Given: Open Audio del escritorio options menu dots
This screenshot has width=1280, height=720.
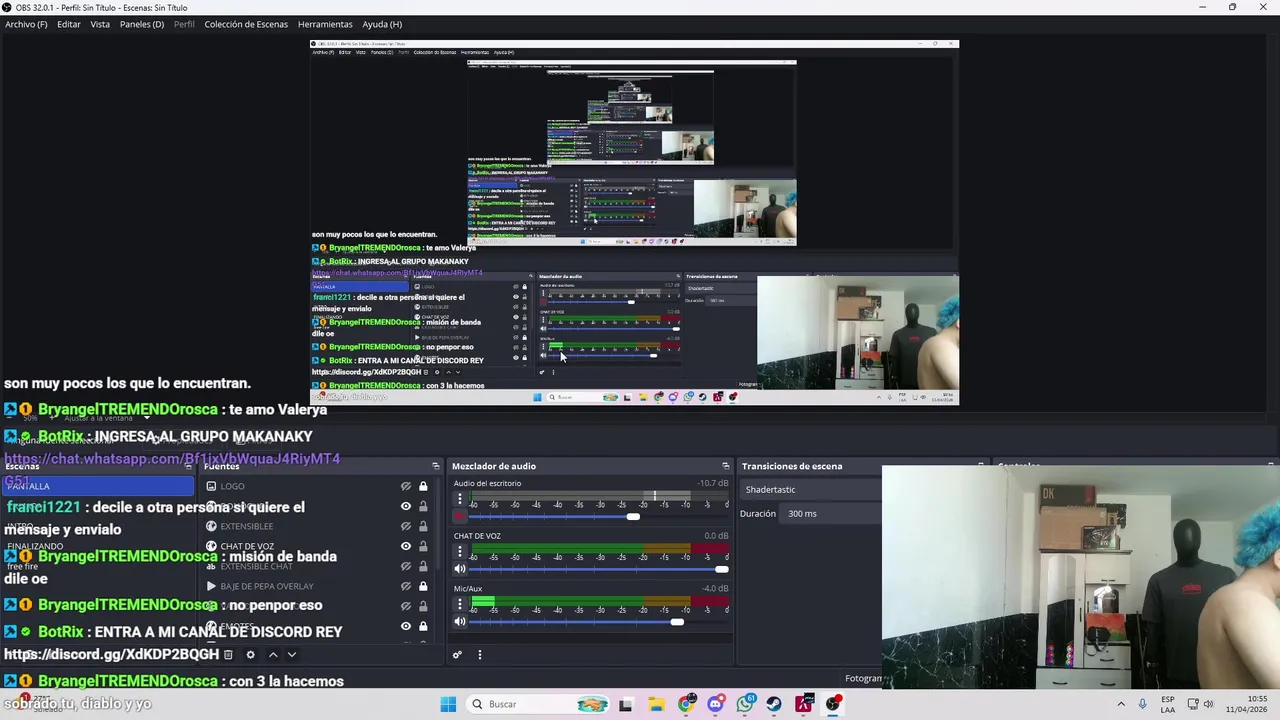Looking at the screenshot, I should coord(460,499).
